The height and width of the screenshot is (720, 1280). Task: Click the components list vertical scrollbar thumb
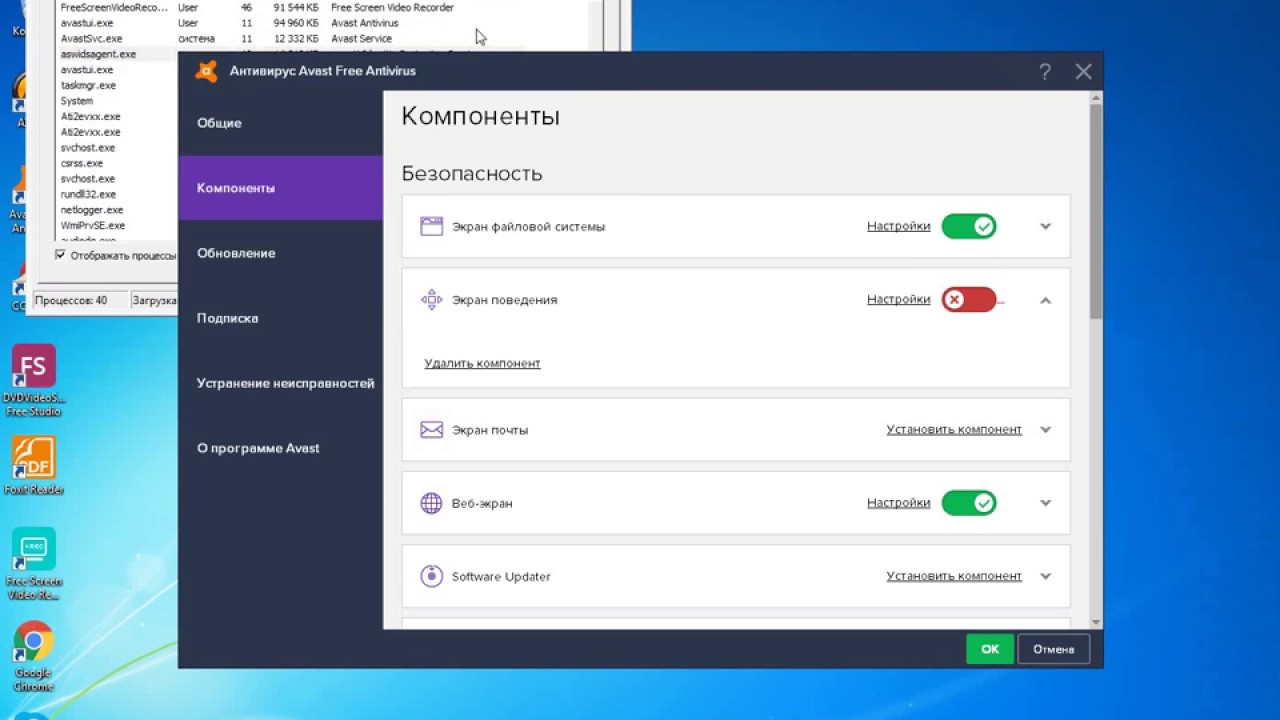point(1096,211)
